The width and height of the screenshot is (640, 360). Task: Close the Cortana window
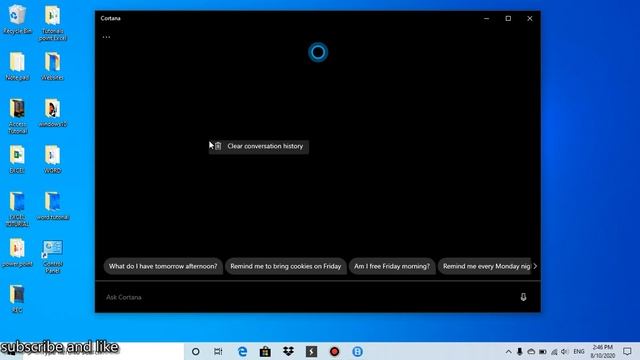[530, 18]
